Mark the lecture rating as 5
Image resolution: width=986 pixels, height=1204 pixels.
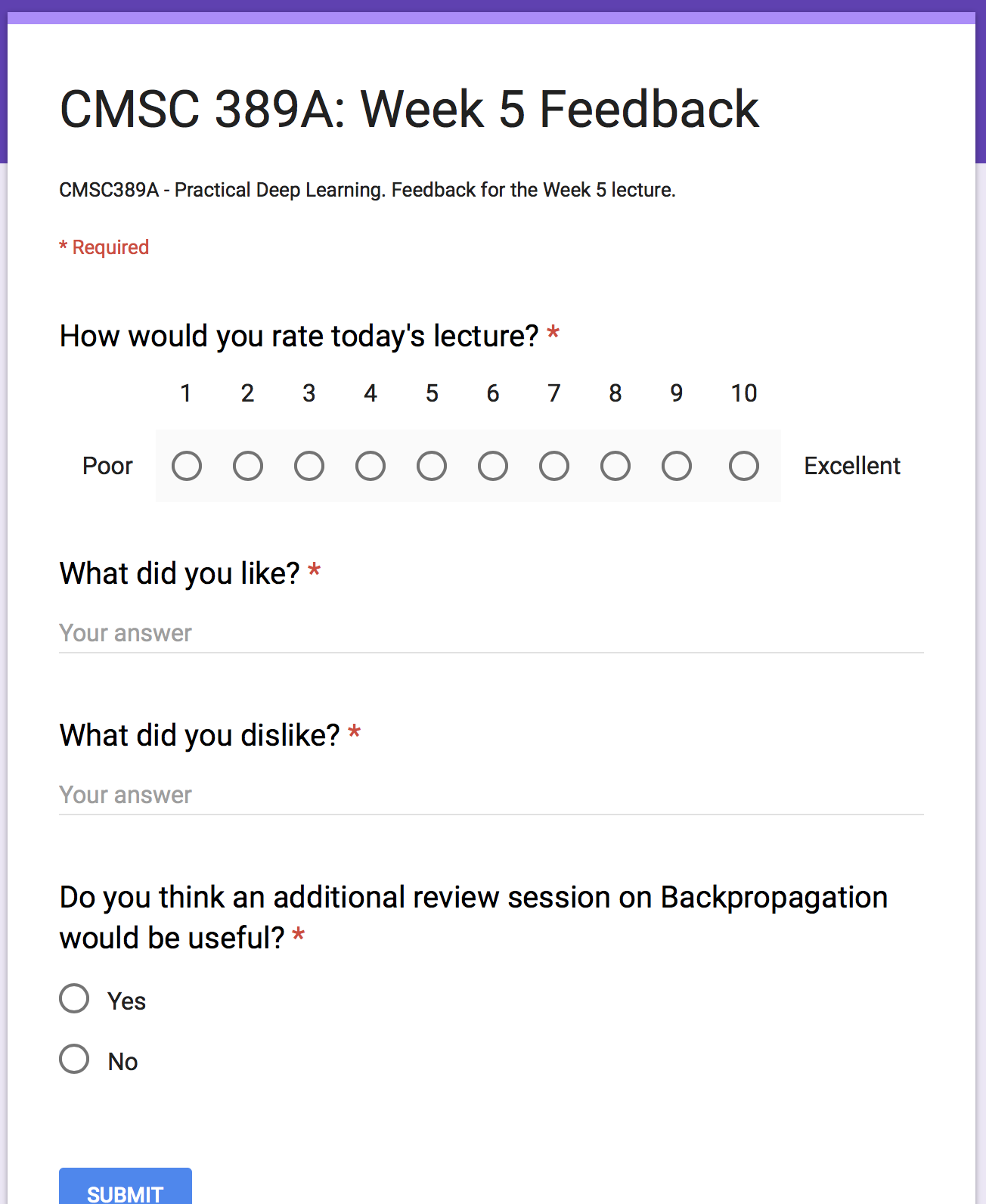pos(432,466)
